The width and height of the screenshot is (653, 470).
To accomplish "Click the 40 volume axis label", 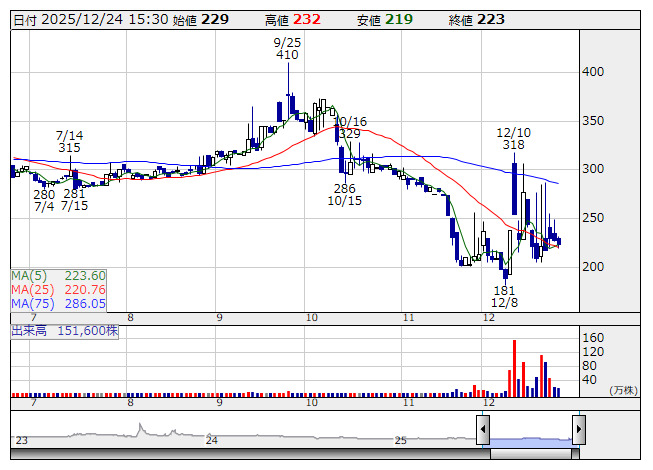I will [589, 380].
